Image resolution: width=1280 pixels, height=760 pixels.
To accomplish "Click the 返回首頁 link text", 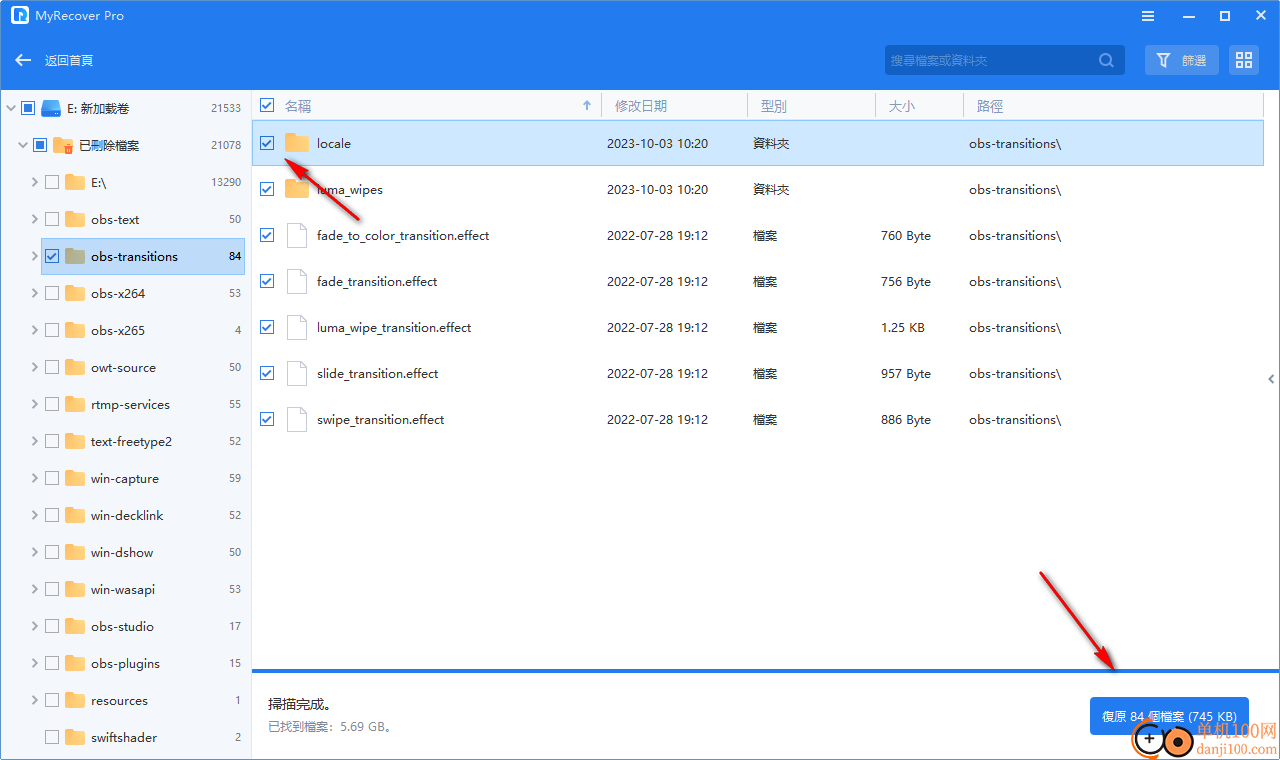I will tap(69, 60).
